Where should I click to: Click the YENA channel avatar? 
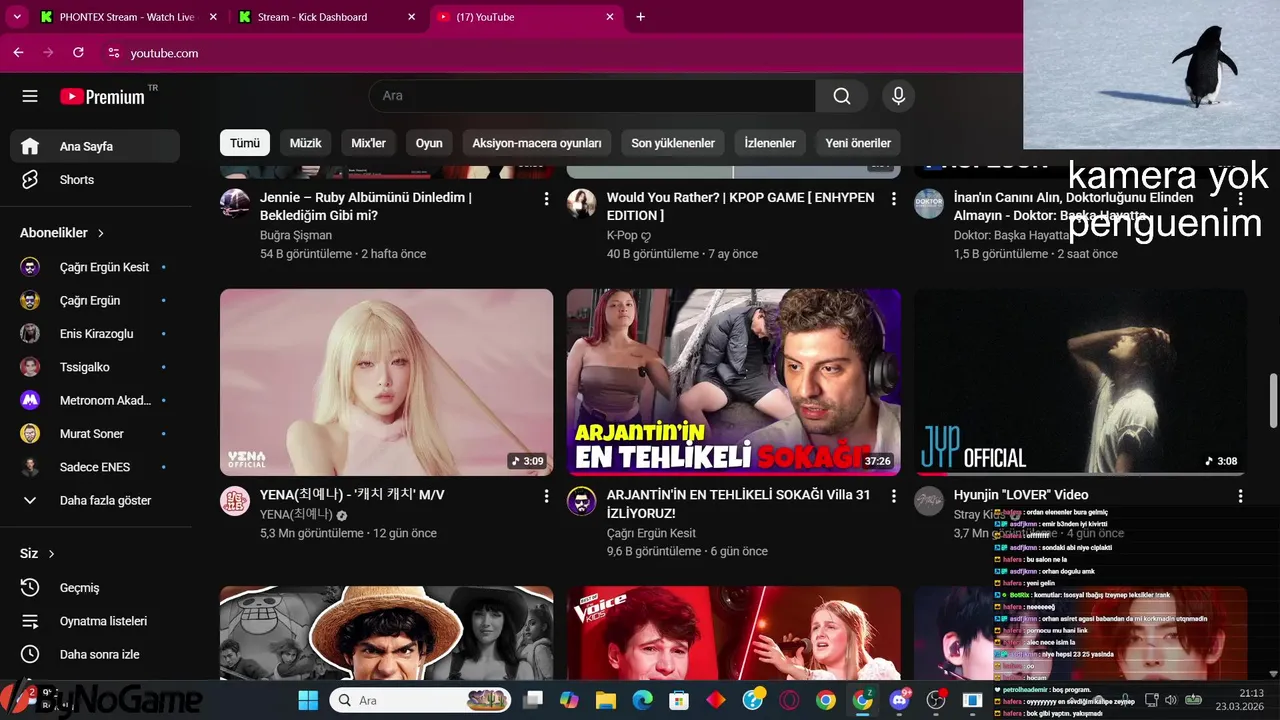235,501
